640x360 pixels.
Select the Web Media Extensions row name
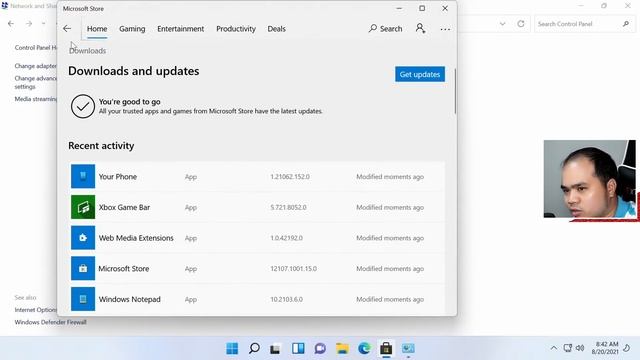[136, 238]
